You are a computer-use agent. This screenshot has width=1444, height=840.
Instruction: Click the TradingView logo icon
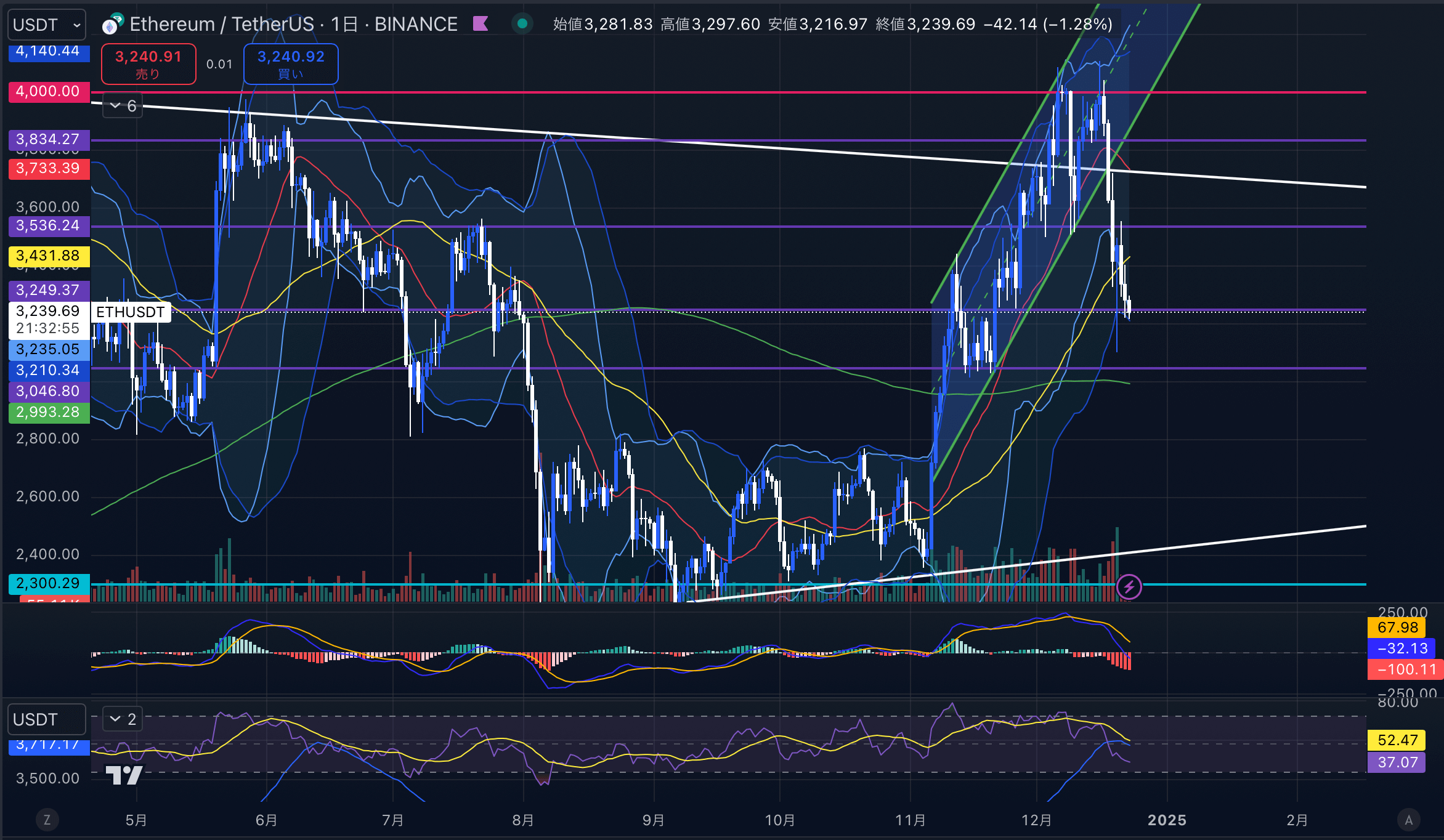point(124,775)
